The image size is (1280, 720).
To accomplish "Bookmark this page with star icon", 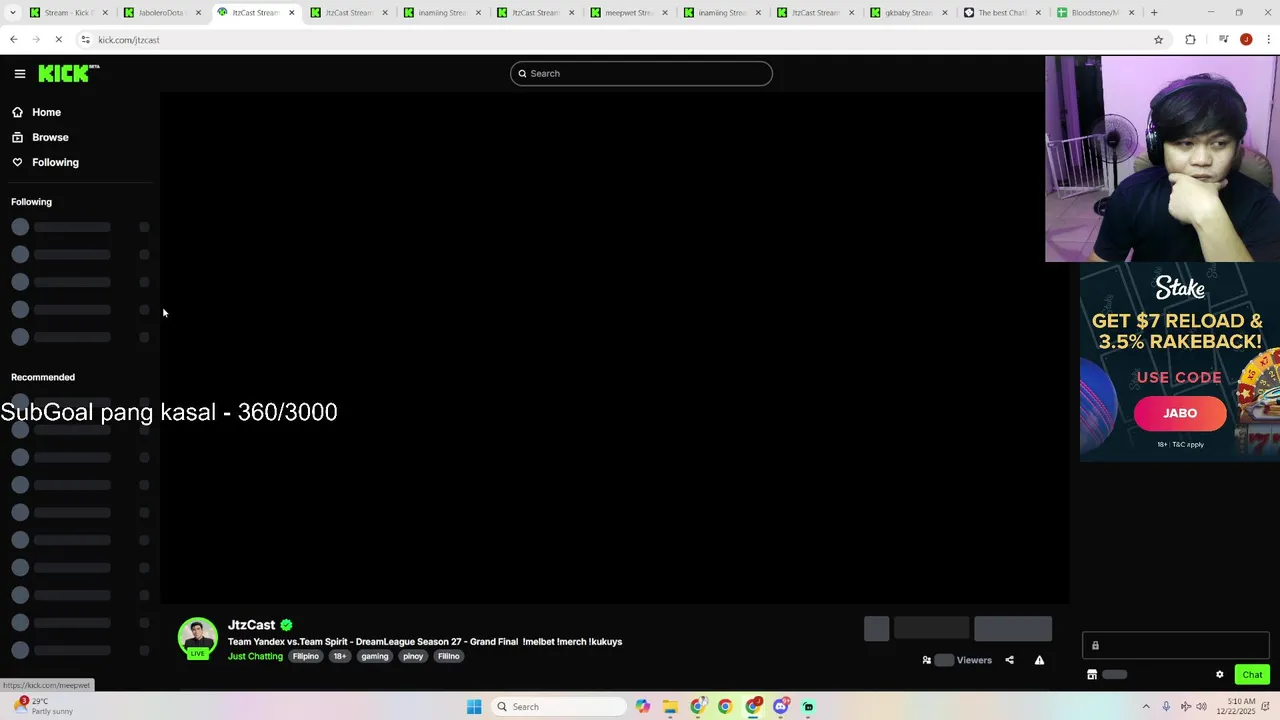I will [x=1159, y=40].
